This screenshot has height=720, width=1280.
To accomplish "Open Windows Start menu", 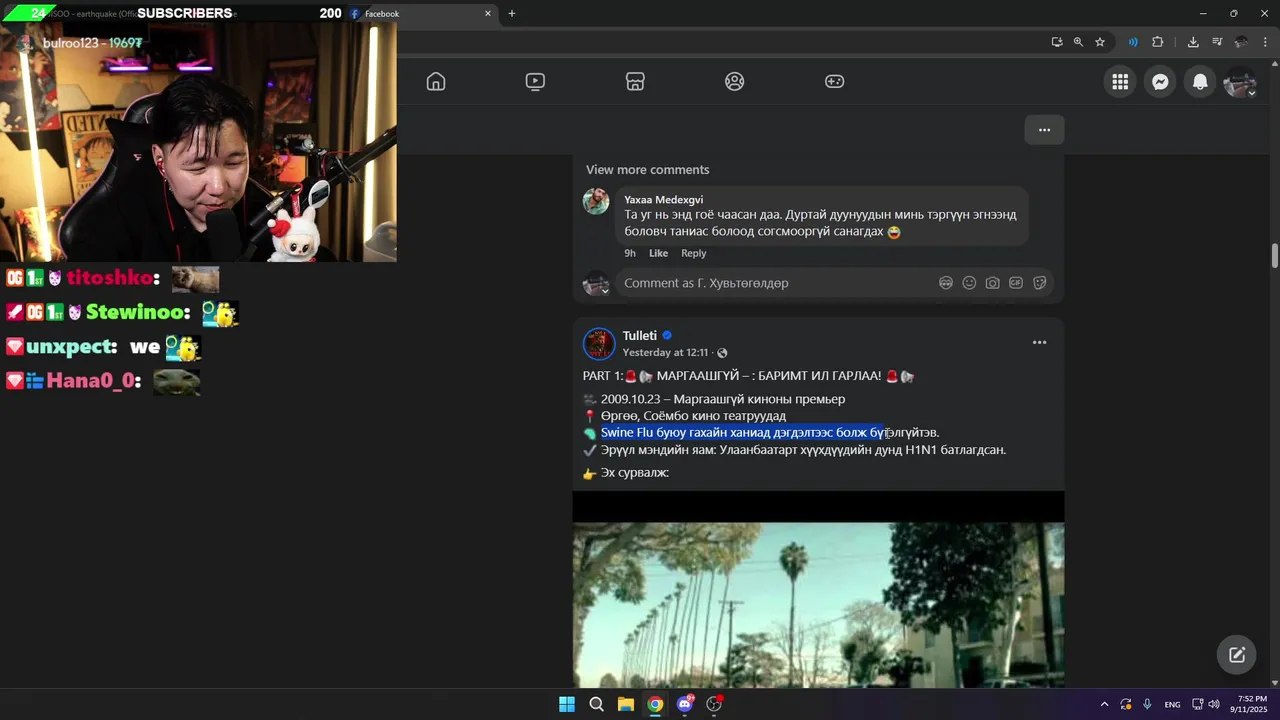I will [x=567, y=704].
